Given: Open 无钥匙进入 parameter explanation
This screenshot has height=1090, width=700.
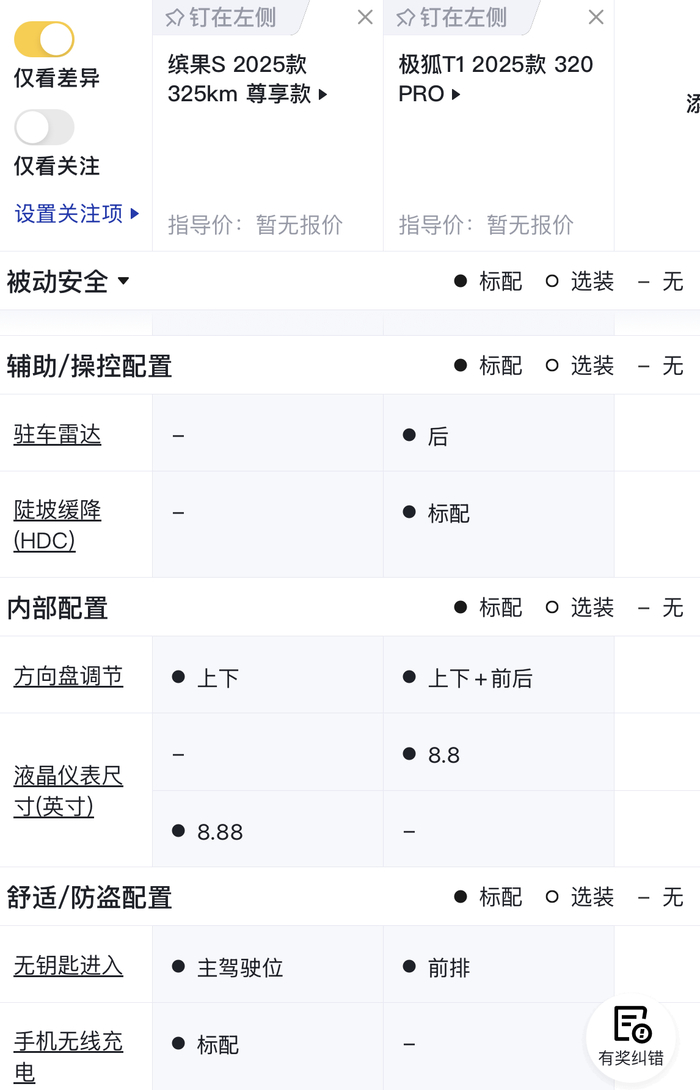Looking at the screenshot, I should pos(68,965).
